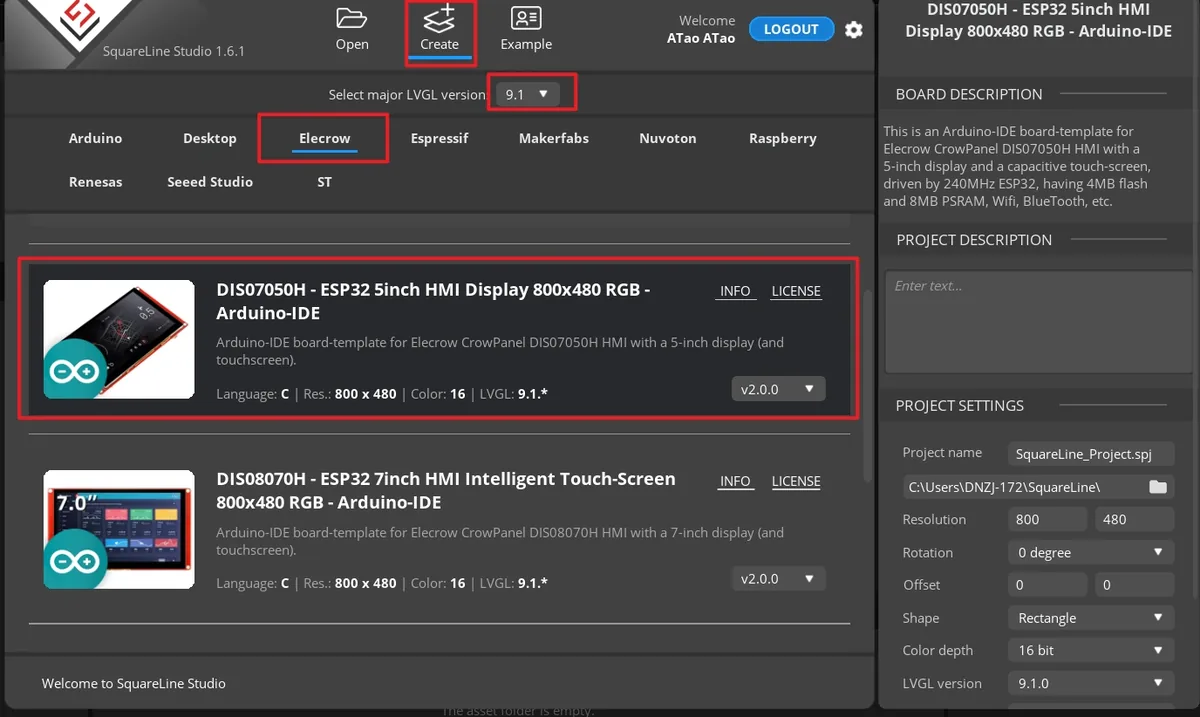Open an existing project via Open icon
The image size is (1200, 717).
pyautogui.click(x=352, y=29)
